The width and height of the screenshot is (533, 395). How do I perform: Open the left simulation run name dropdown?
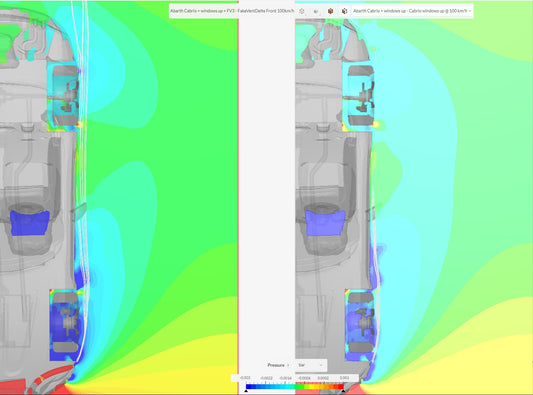[x=232, y=11]
